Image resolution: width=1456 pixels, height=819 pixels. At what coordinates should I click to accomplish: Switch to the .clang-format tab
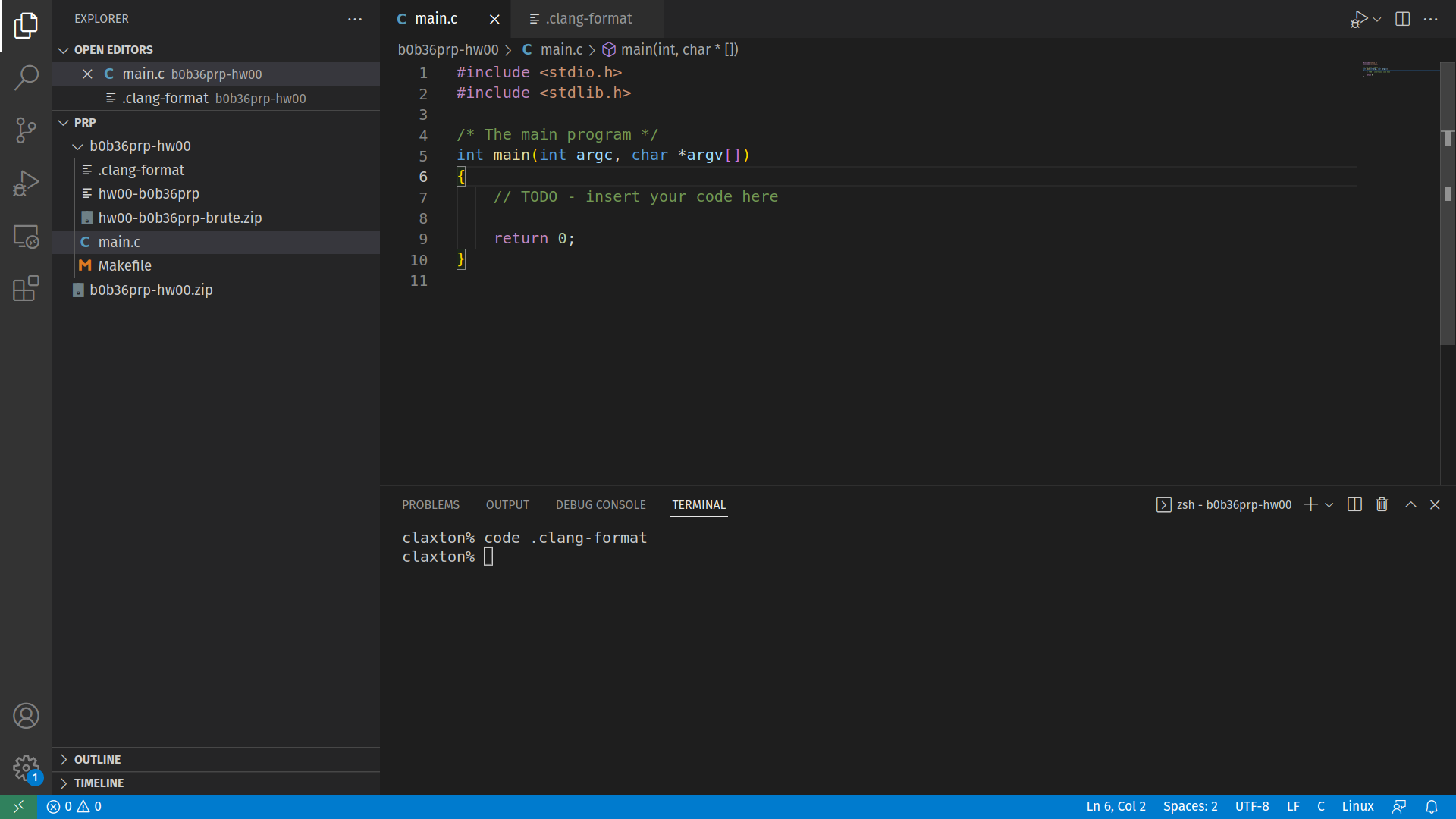click(587, 18)
